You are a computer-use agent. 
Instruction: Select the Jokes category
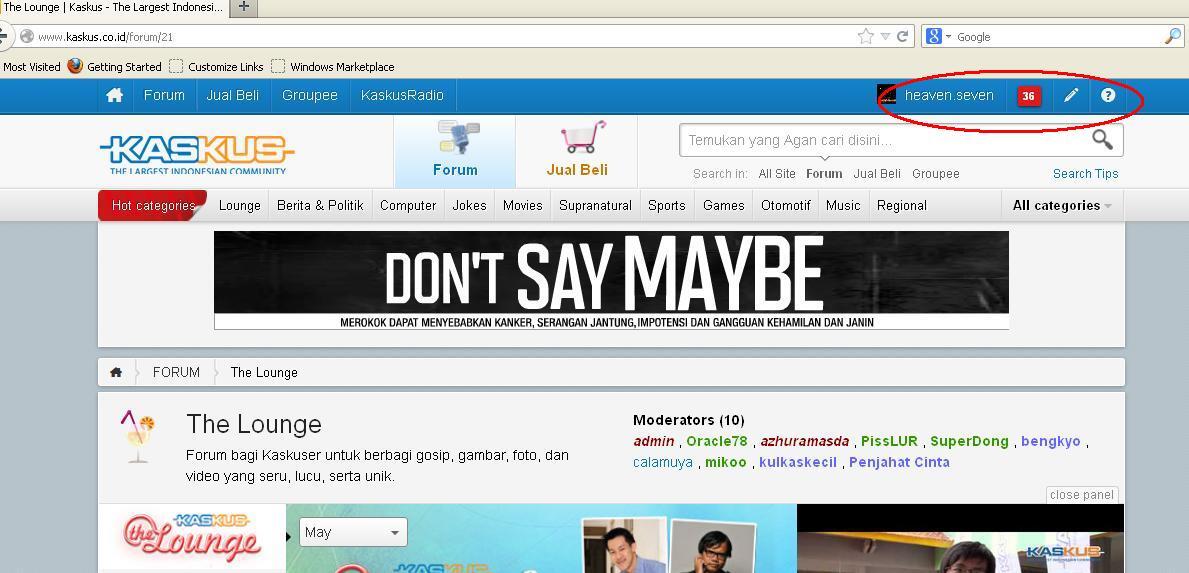tap(469, 205)
